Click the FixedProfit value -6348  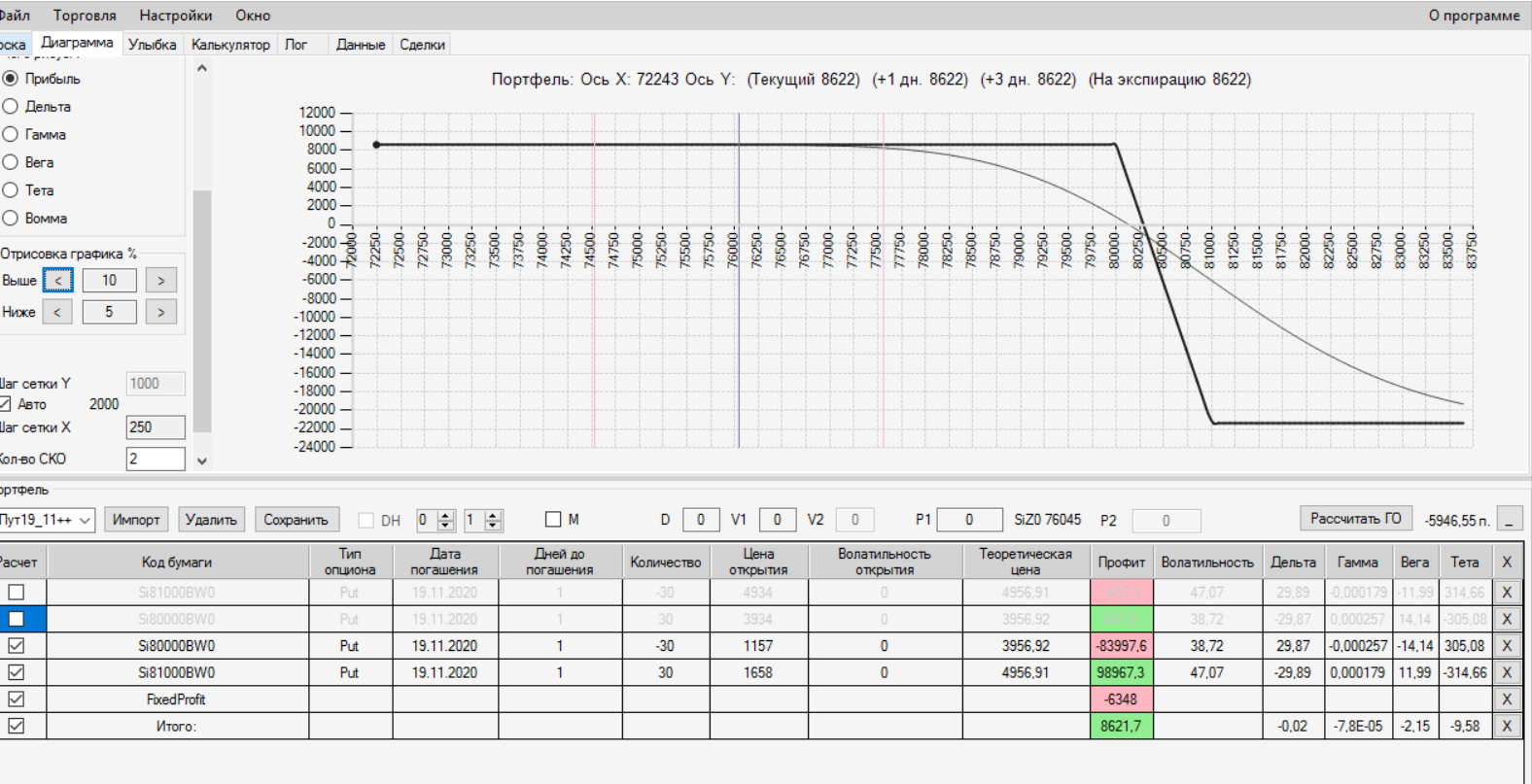pyautogui.click(x=1122, y=699)
